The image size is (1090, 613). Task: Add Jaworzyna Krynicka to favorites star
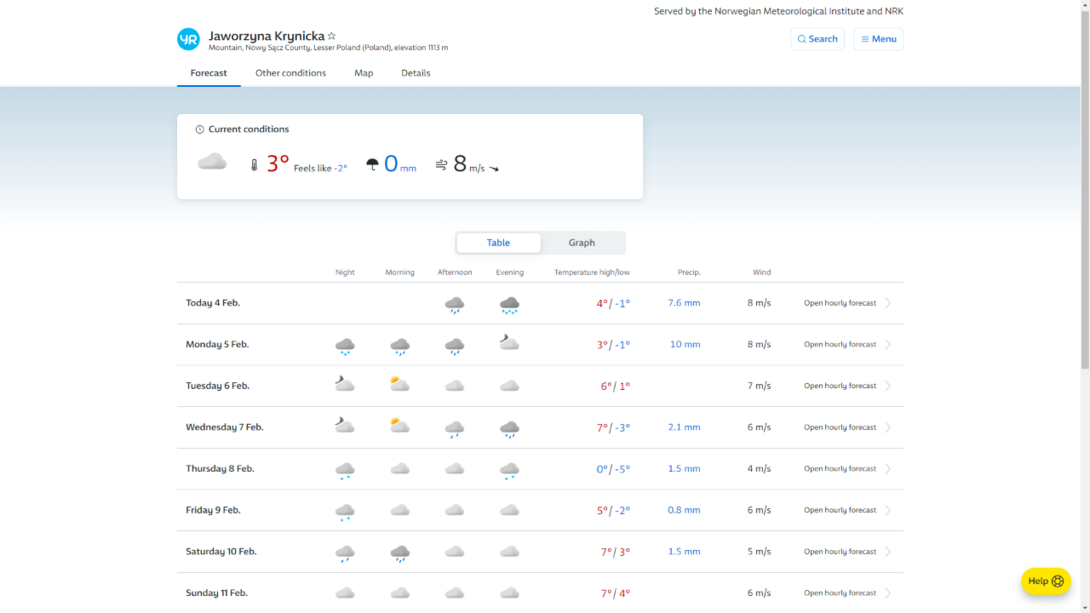pos(332,35)
